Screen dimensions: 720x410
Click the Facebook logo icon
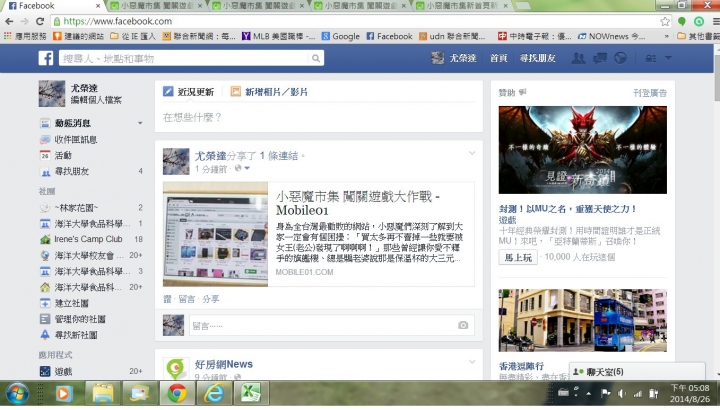click(45, 58)
